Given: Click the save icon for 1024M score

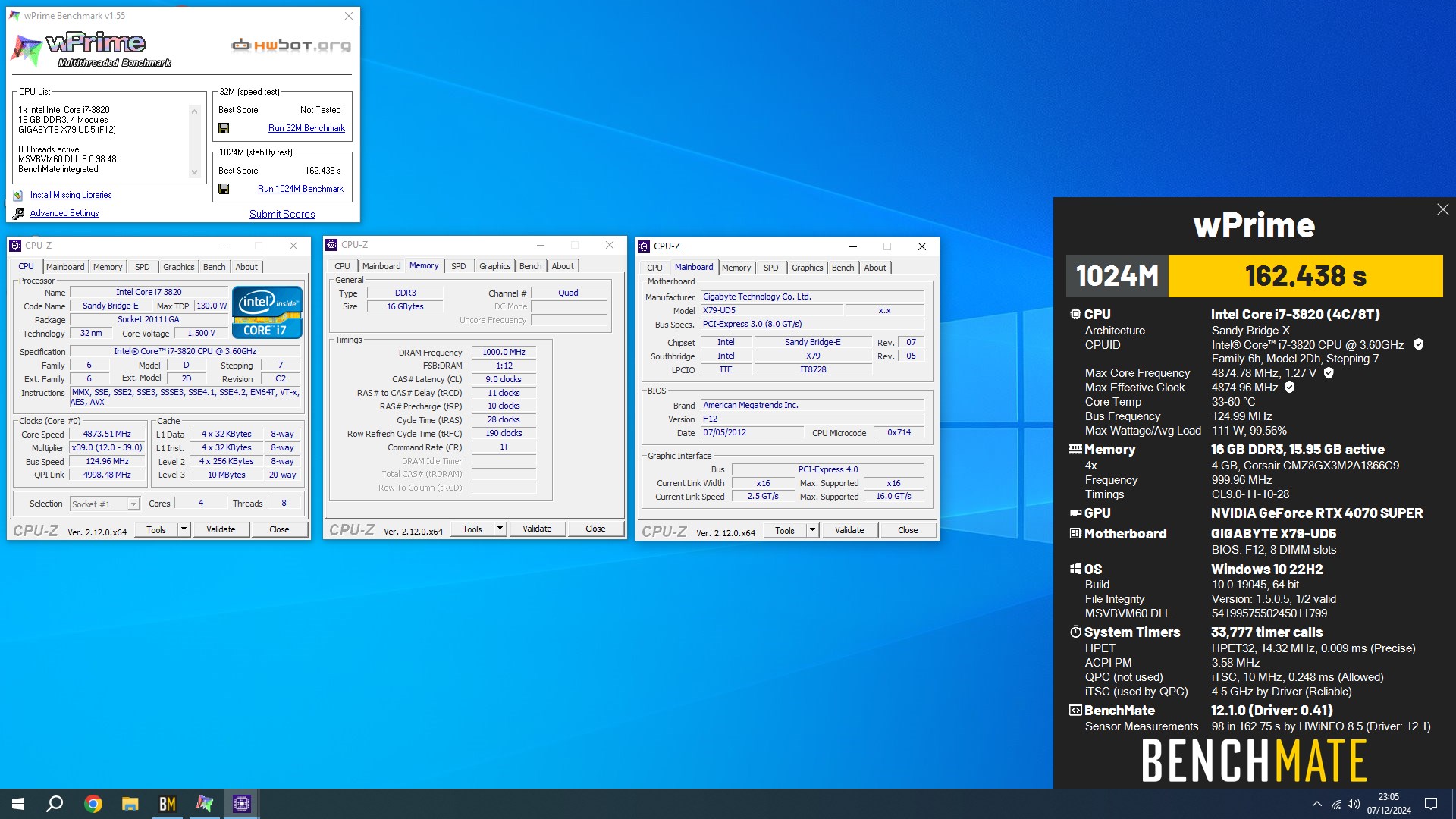Looking at the screenshot, I should point(224,189).
